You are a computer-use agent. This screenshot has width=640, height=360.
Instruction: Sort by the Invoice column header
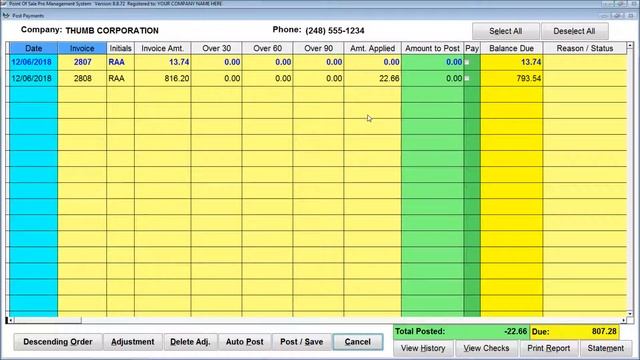tap(82, 48)
